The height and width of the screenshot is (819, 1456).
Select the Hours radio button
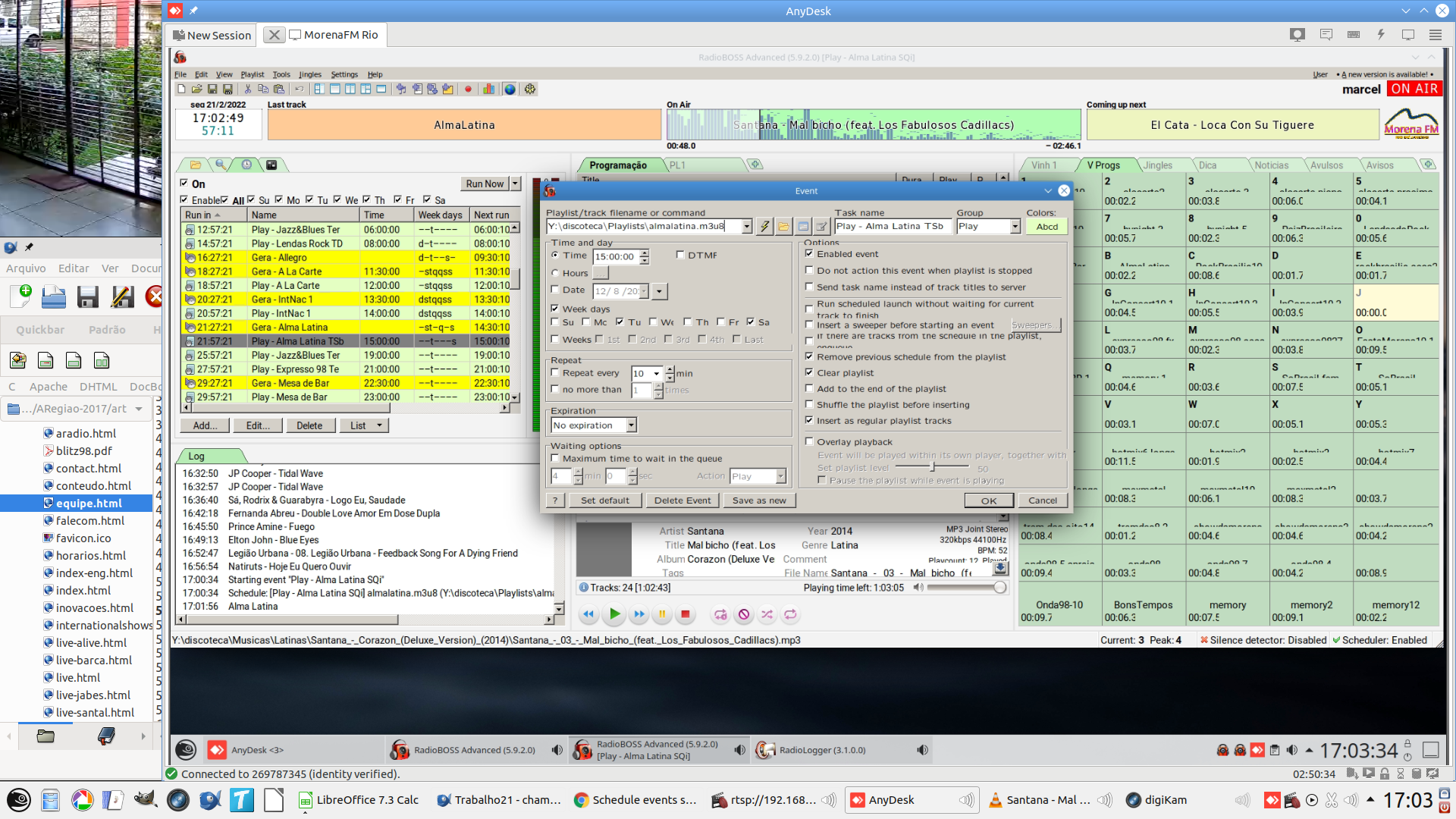(555, 273)
